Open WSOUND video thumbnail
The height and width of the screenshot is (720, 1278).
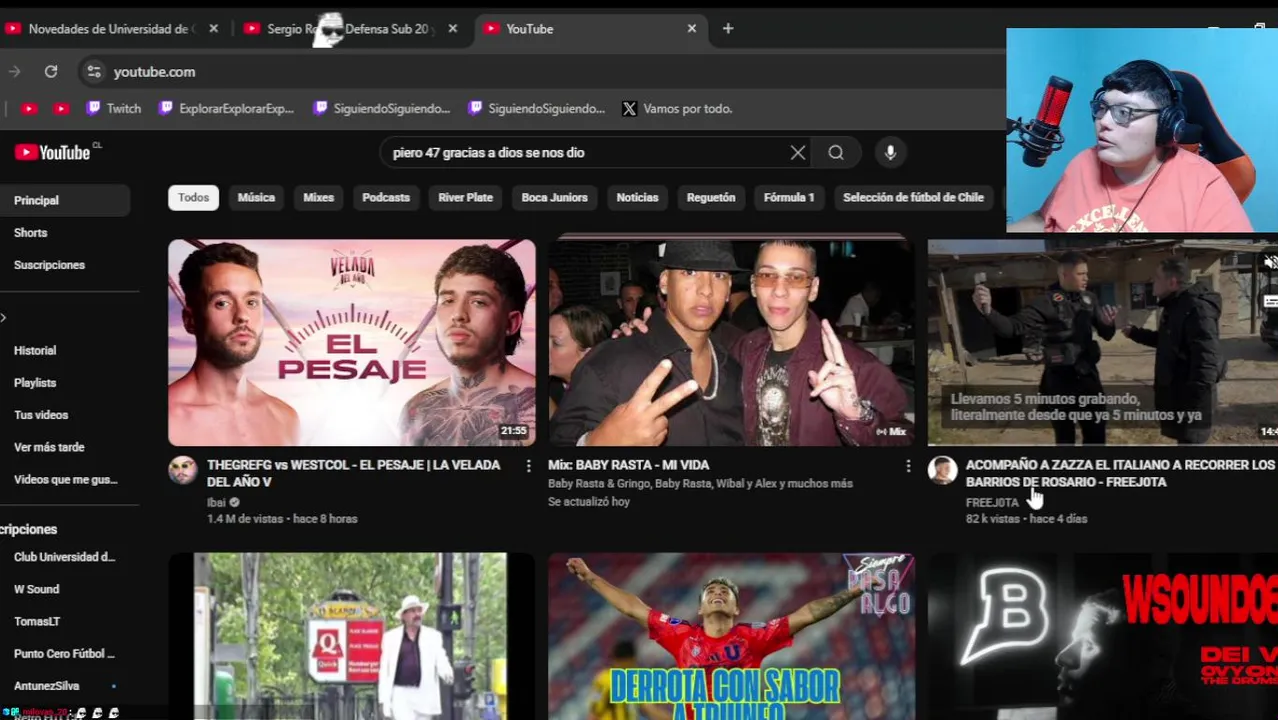(x=1102, y=636)
